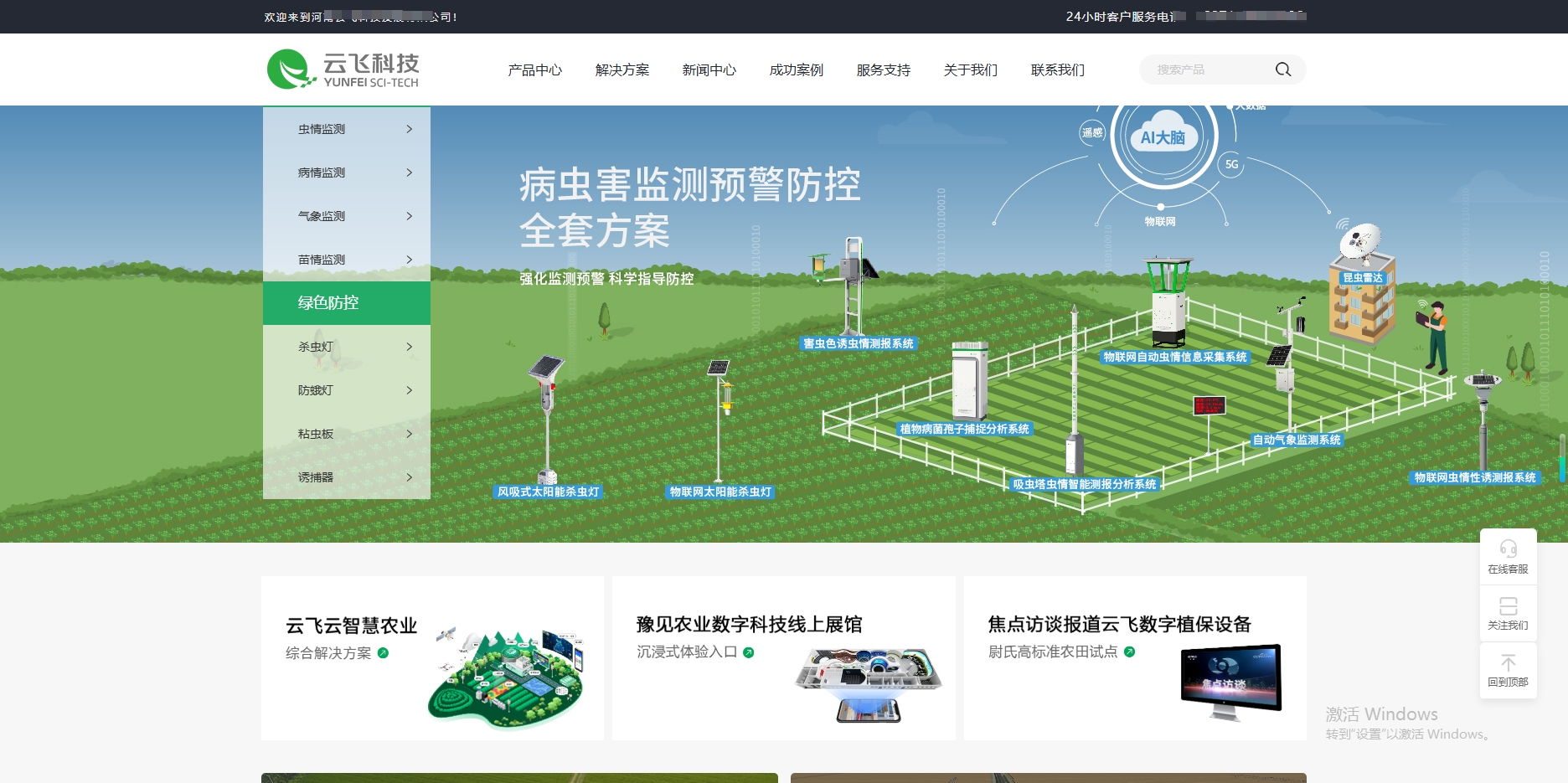Open 豫见农业数字科技线上展馆 link

[x=750, y=624]
